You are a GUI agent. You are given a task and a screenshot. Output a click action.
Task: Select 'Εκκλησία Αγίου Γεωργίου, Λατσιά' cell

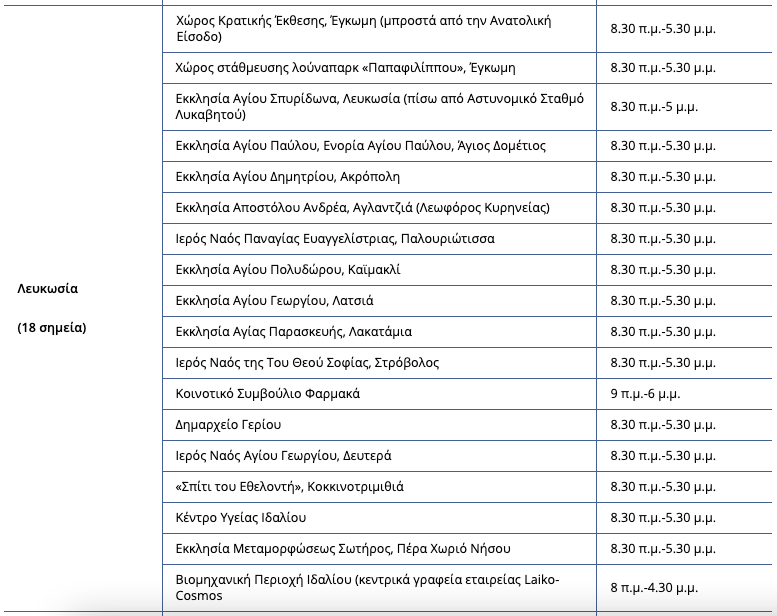pyautogui.click(x=379, y=301)
